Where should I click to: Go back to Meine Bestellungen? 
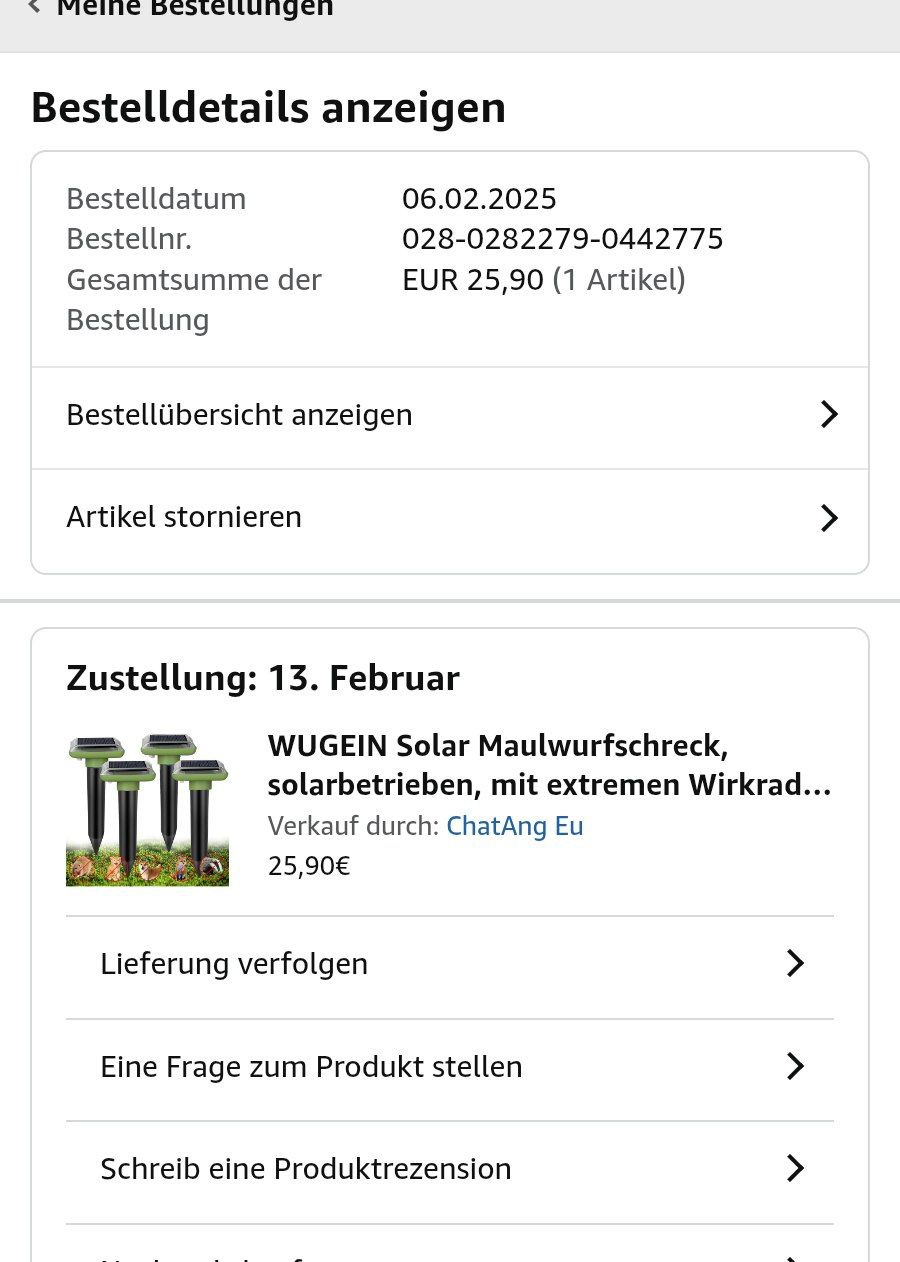194,8
